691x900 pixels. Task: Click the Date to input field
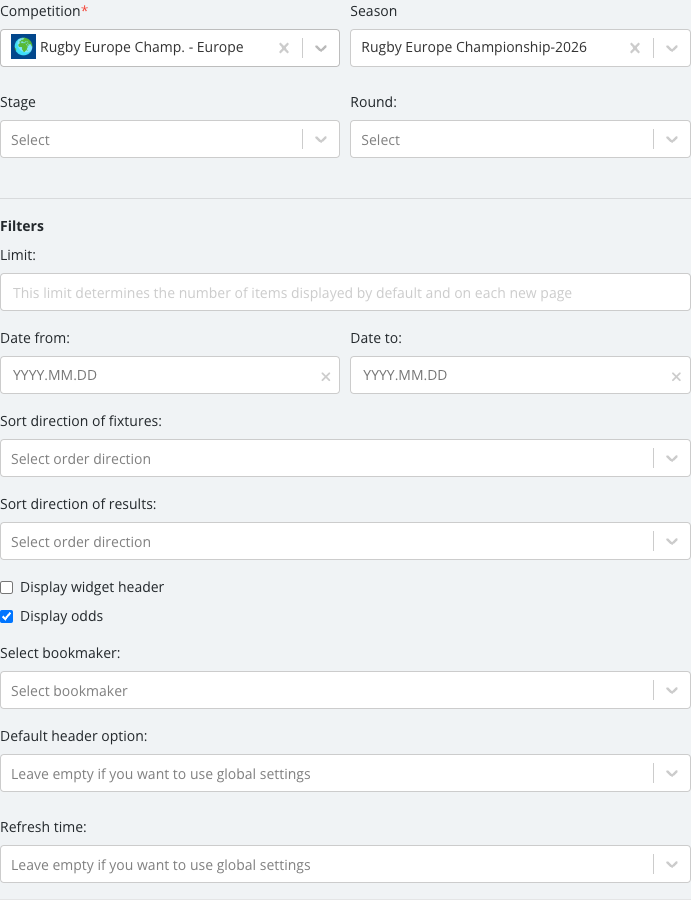(x=520, y=375)
